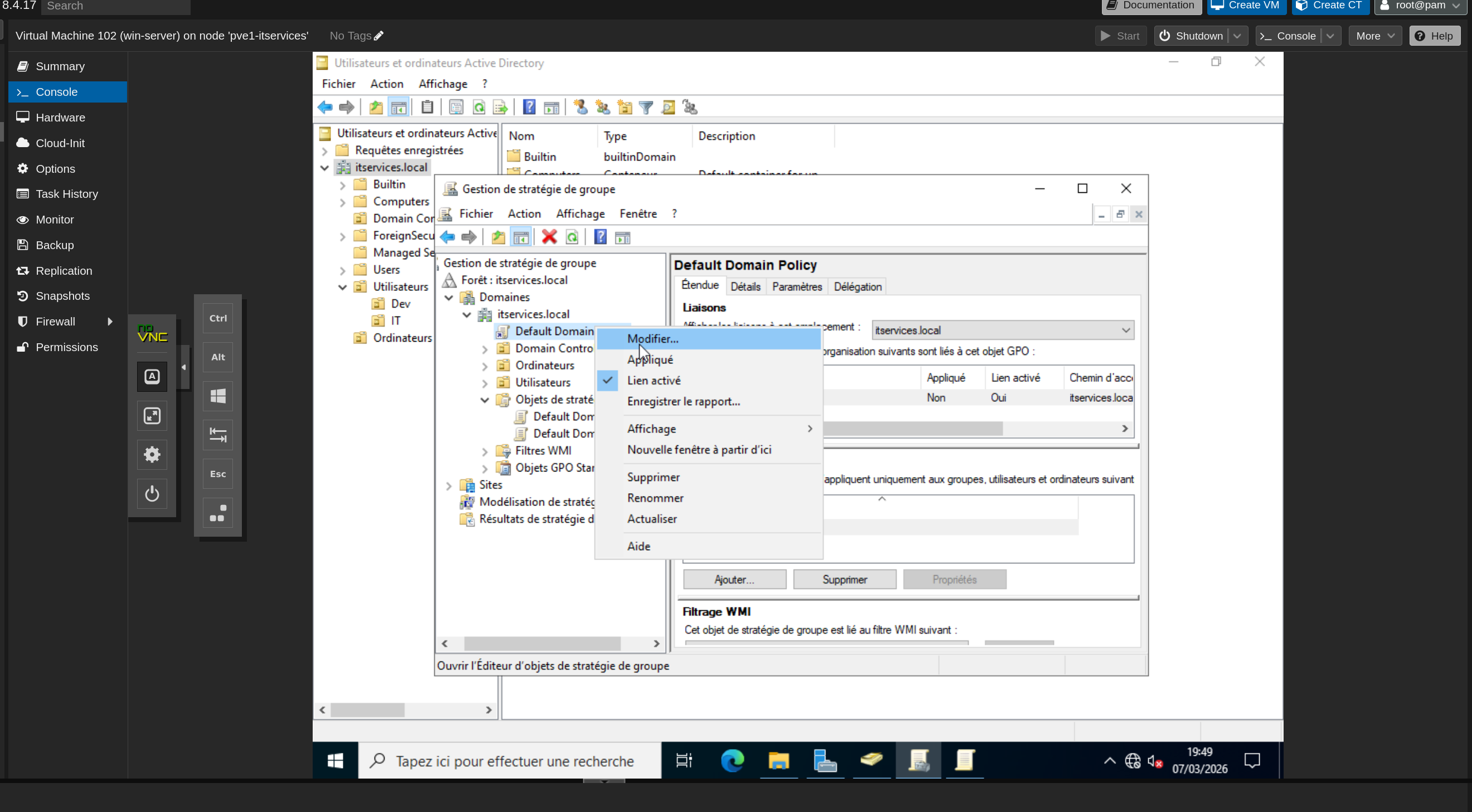Open Microsoft Edge from the taskbar
1472x812 pixels.
(732, 761)
